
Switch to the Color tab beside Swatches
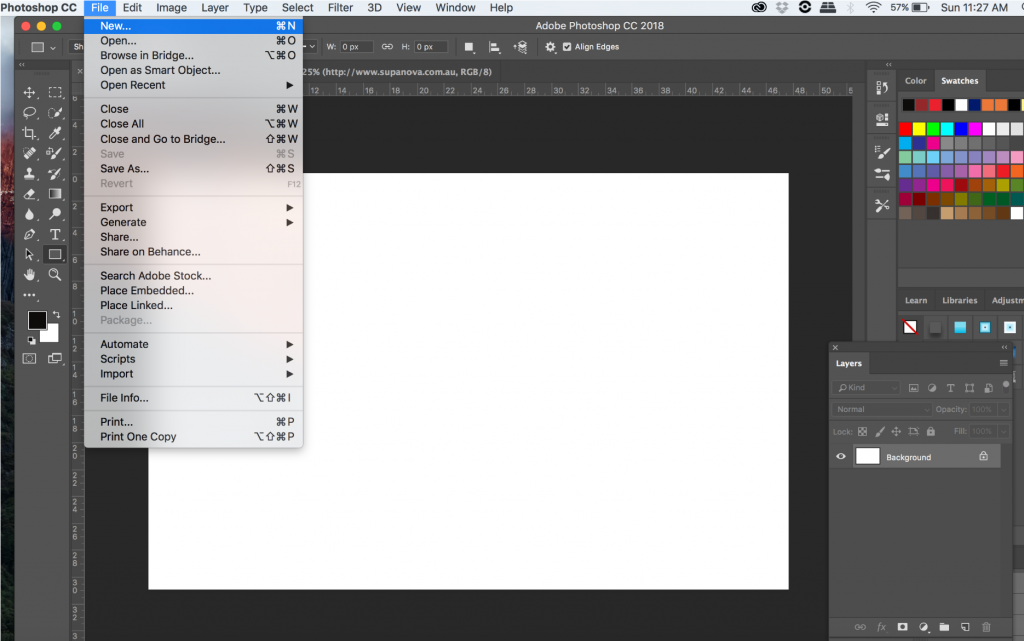[915, 80]
